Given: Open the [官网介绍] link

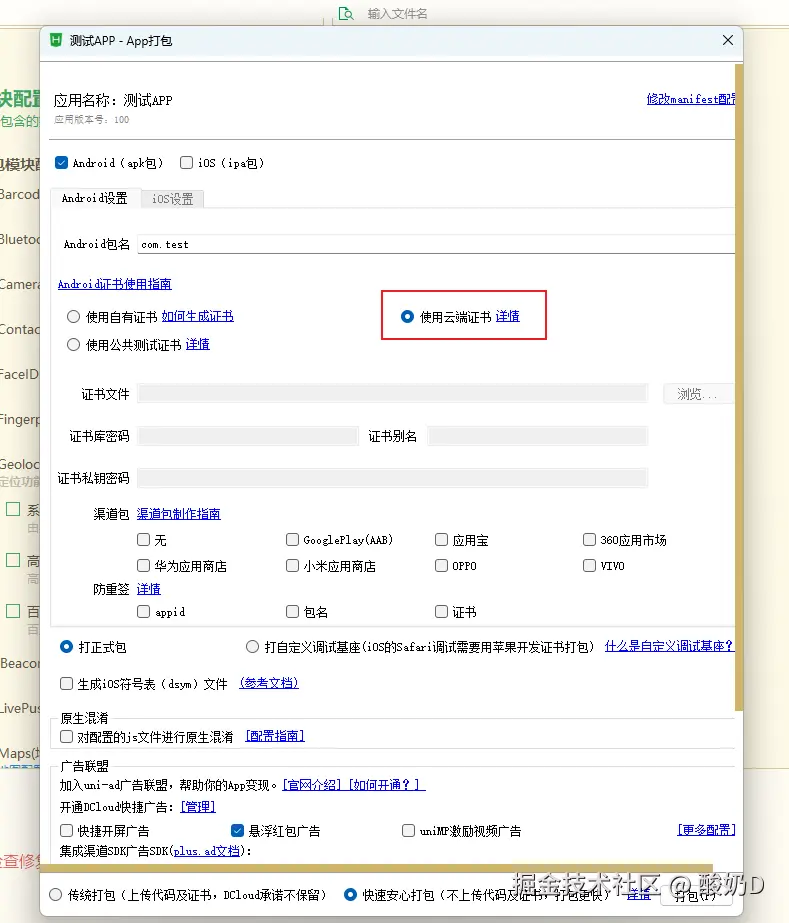Looking at the screenshot, I should coord(312,785).
